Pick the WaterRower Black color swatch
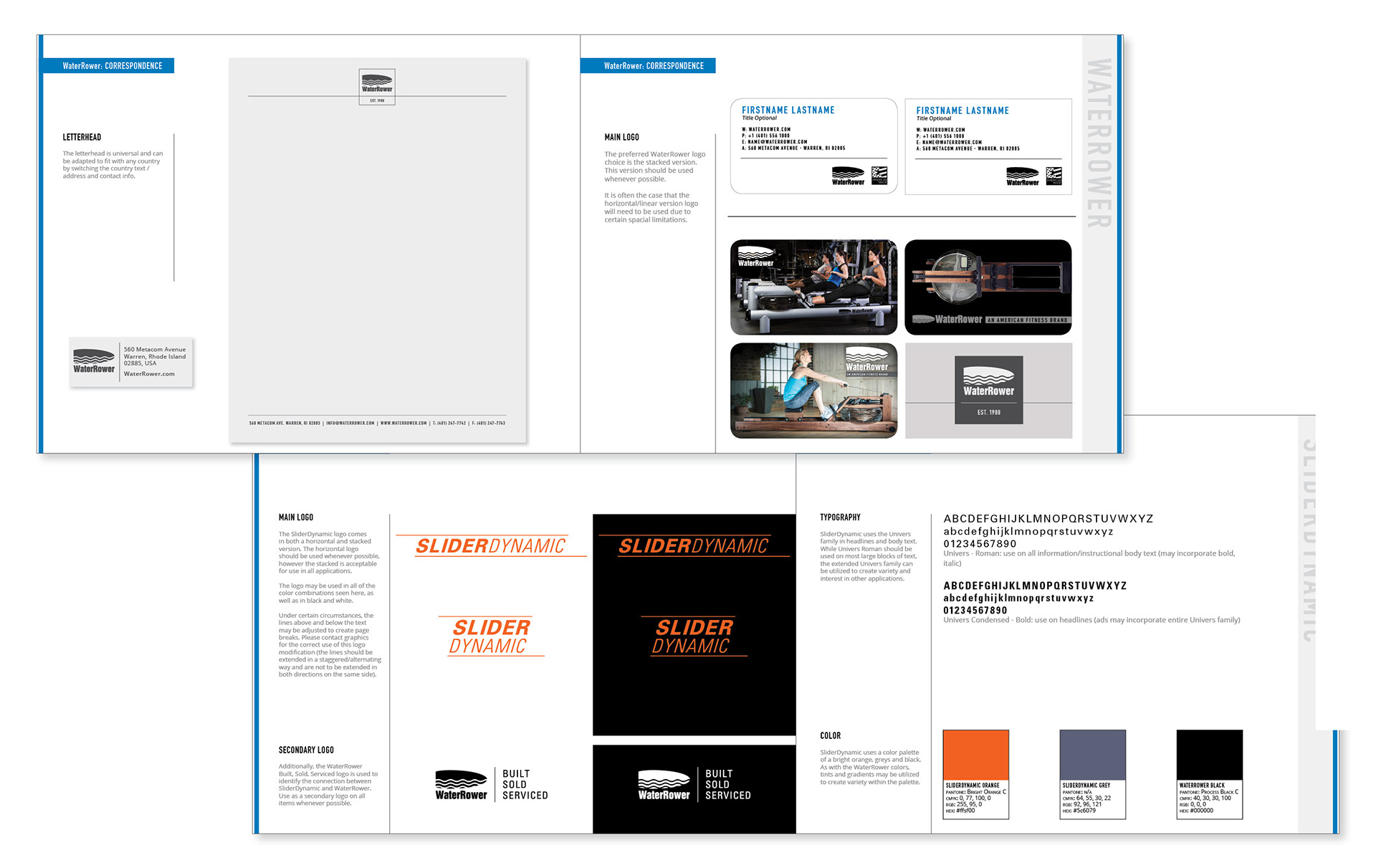 coord(1209,755)
